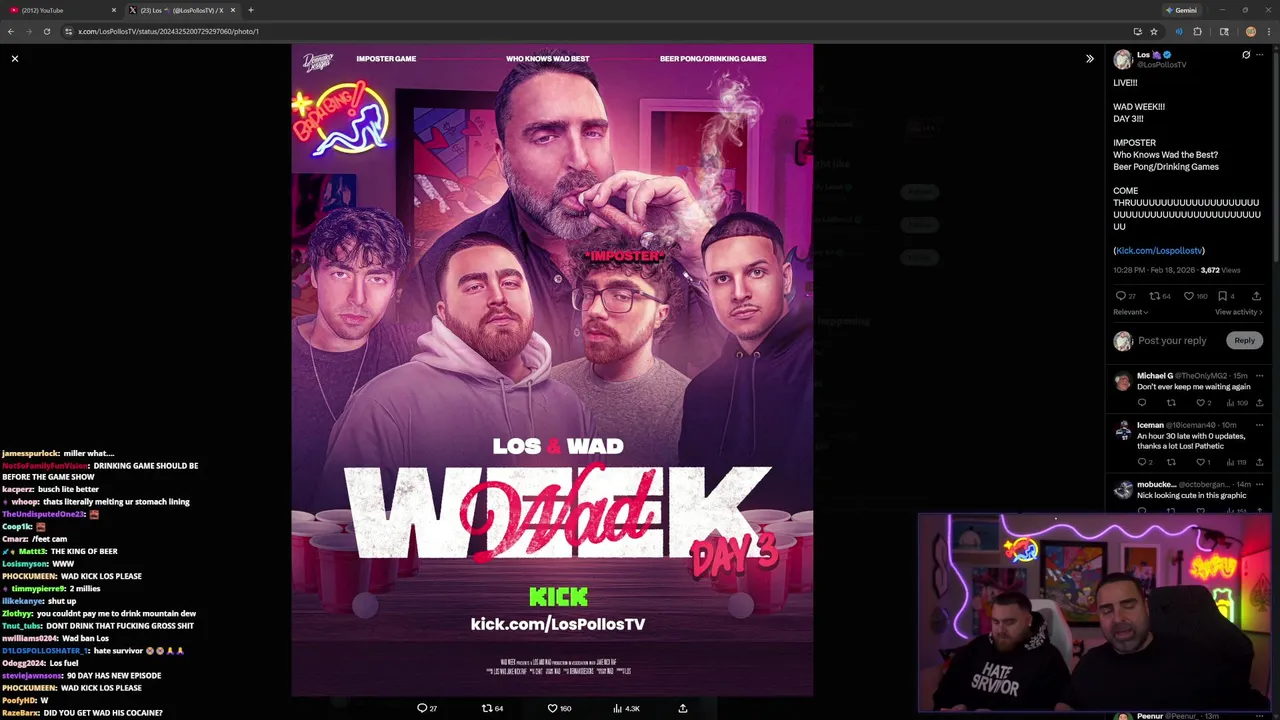Open site information icon in address bar
The height and width of the screenshot is (720, 1280).
point(68,31)
